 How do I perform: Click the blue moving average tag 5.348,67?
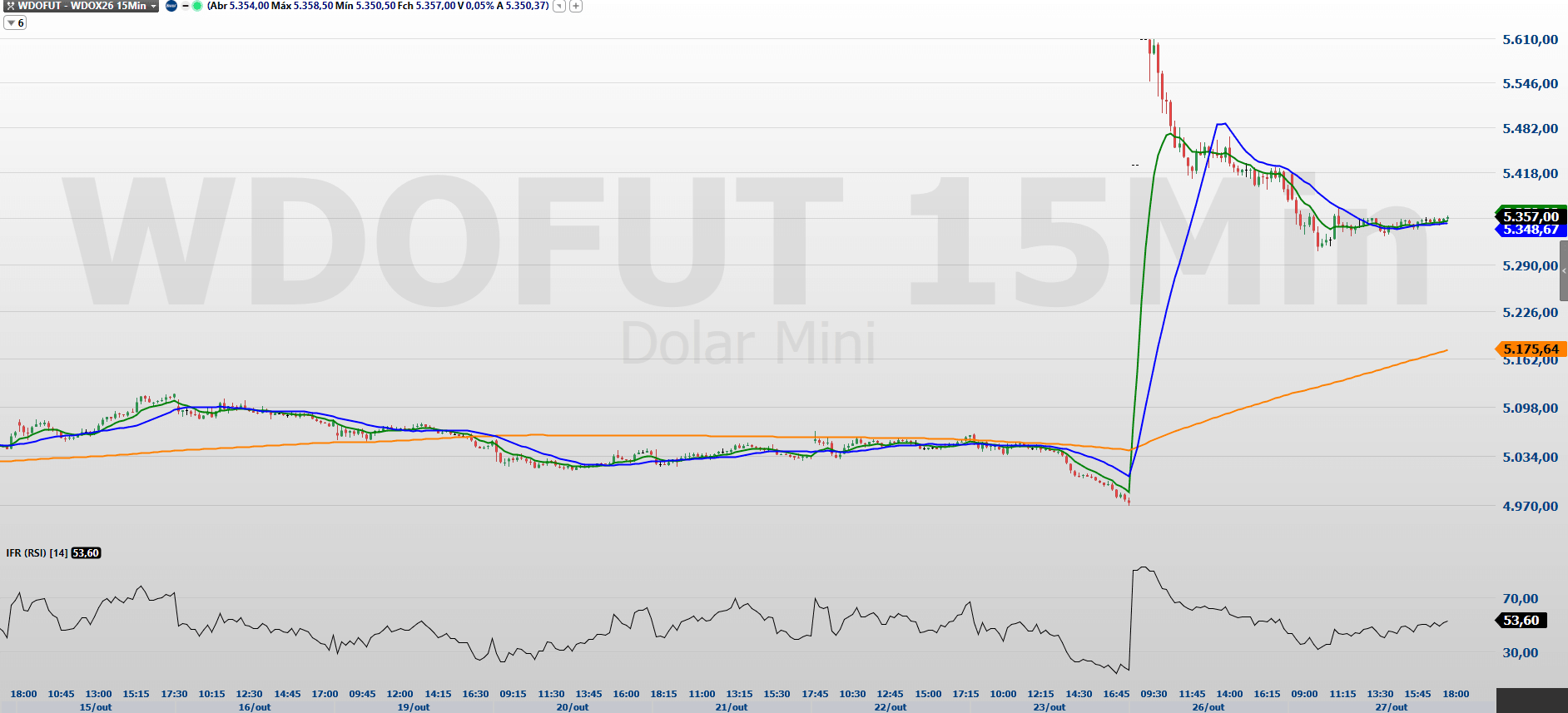click(x=1531, y=230)
